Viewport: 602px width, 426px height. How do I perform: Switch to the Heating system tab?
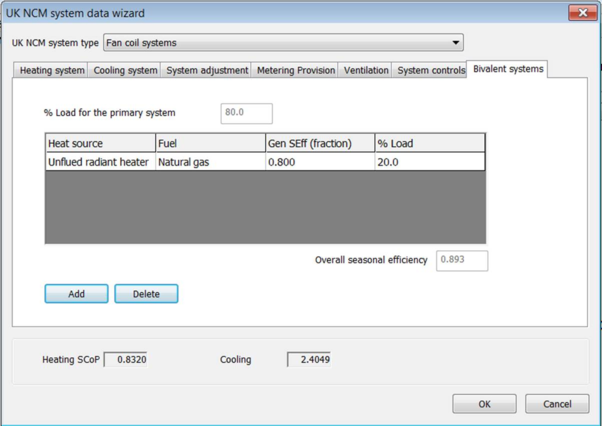coord(52,71)
